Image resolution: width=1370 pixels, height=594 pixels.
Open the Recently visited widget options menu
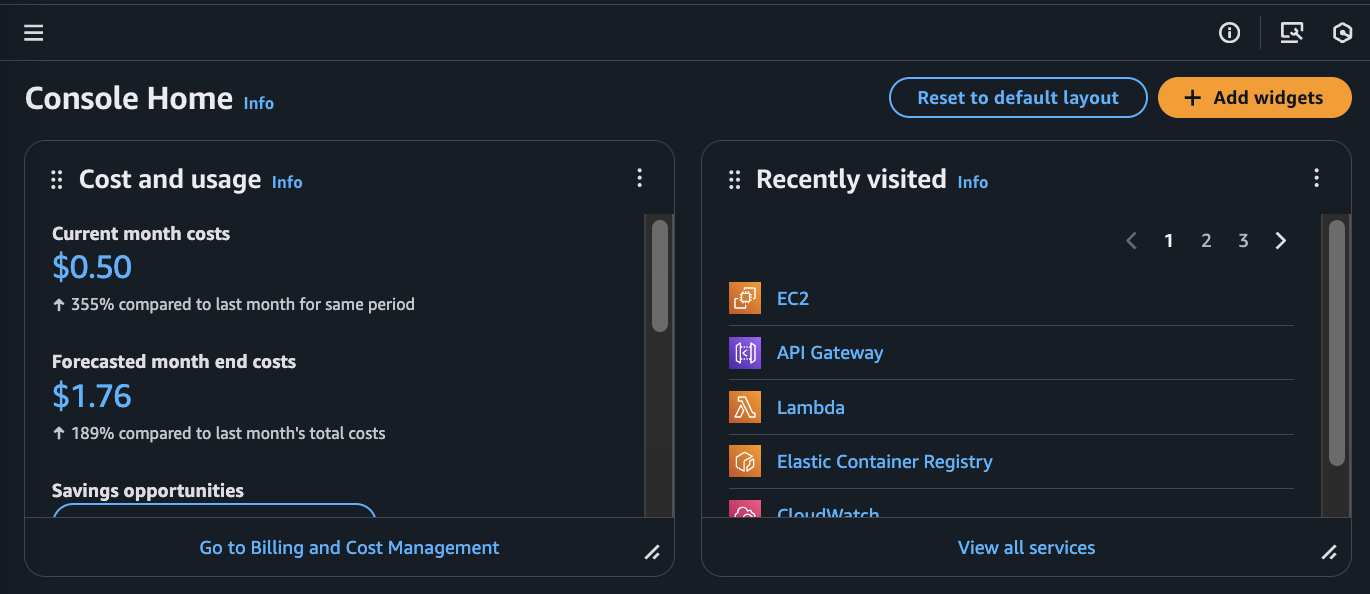[1317, 177]
